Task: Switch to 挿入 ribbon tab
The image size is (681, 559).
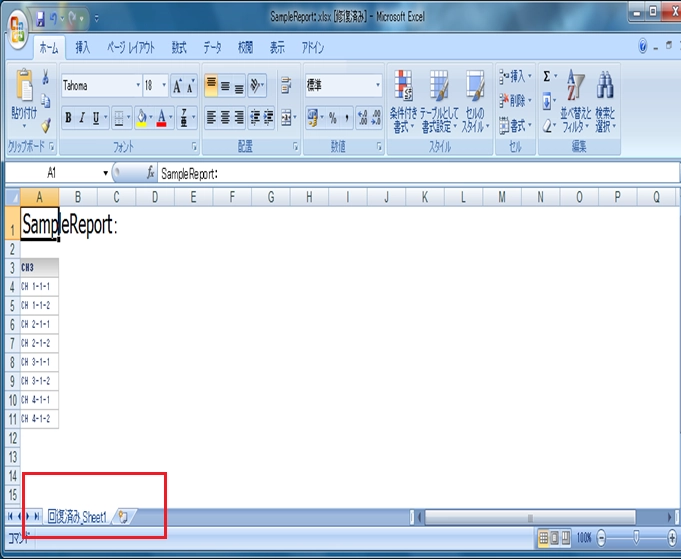Action: [x=83, y=48]
